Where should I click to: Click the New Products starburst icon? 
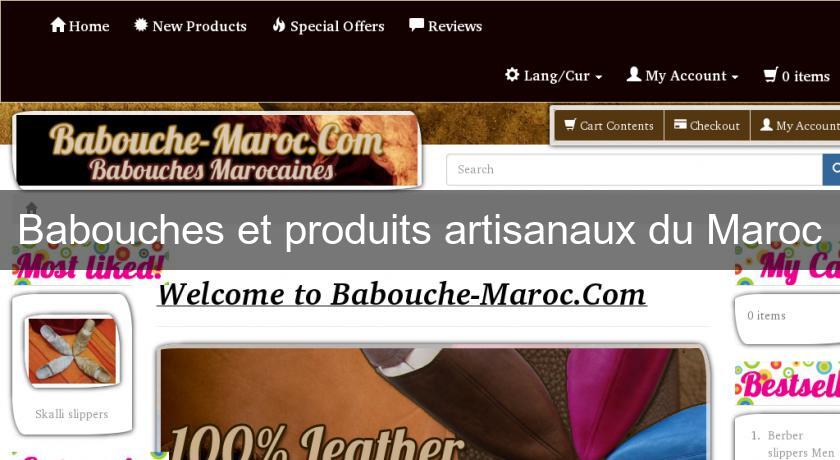[x=141, y=25]
